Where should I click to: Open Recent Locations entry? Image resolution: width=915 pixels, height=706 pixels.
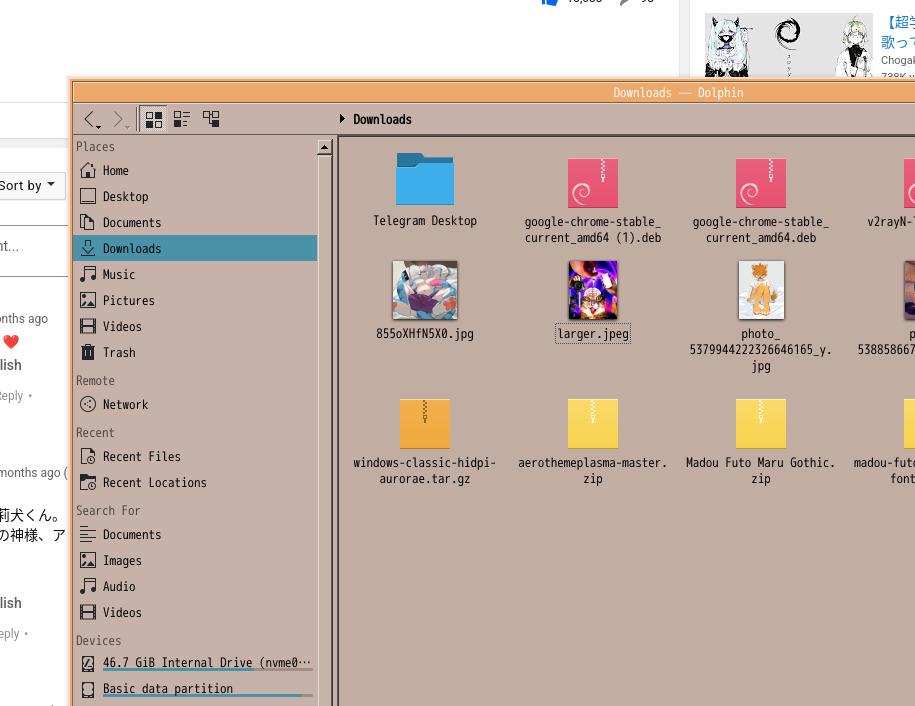coord(195,483)
